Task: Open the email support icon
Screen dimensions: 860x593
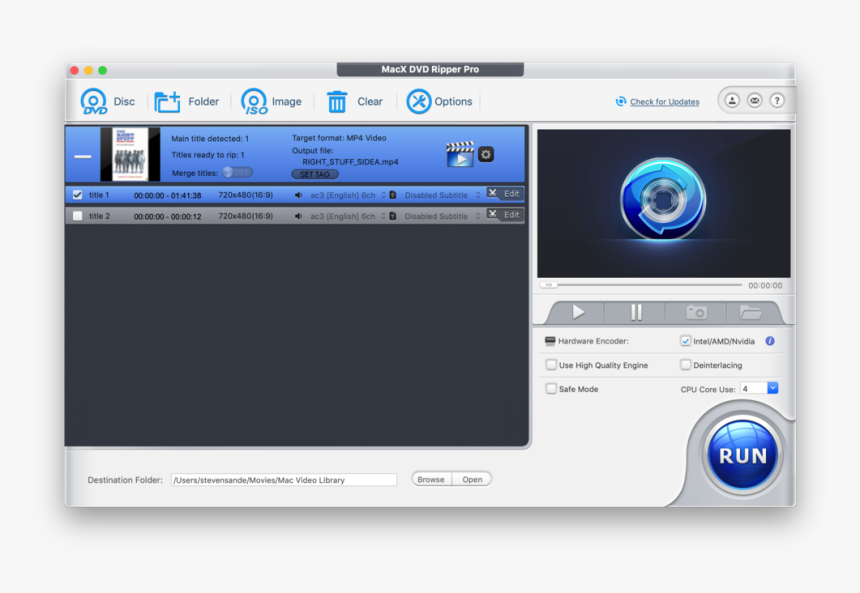Action: 755,100
